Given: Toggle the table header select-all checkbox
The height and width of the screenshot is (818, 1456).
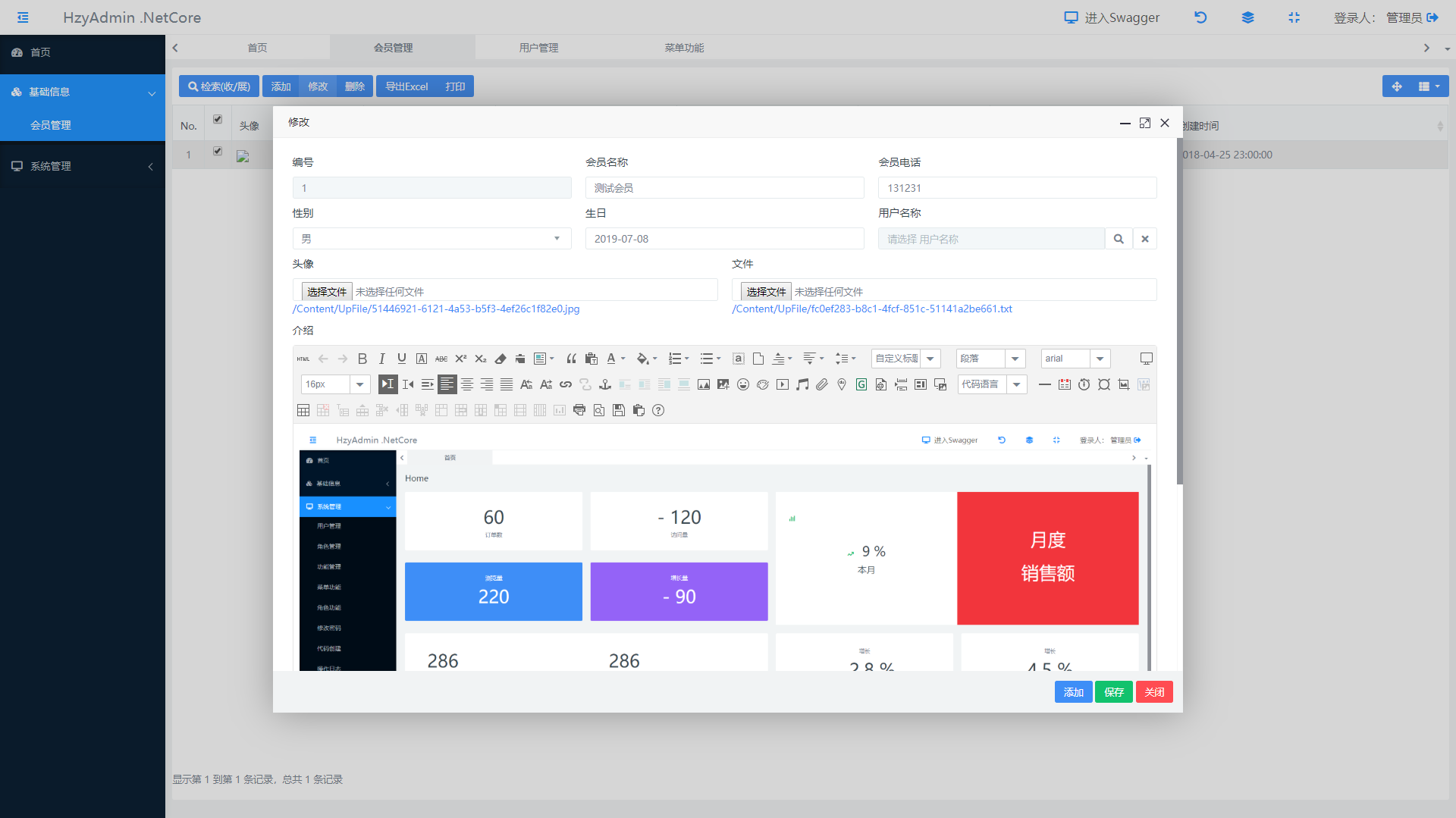Looking at the screenshot, I should click(218, 119).
